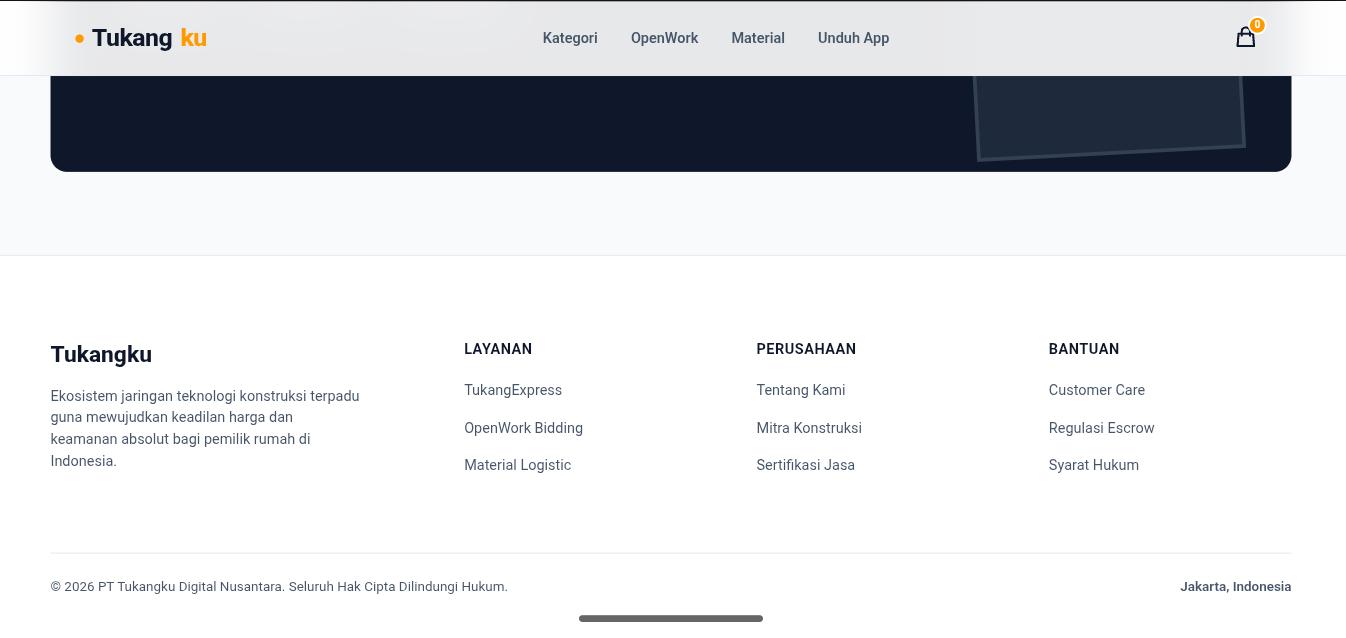Click the copyright PT Tukangku Digital Nusantara text
The image size is (1346, 638).
point(279,587)
